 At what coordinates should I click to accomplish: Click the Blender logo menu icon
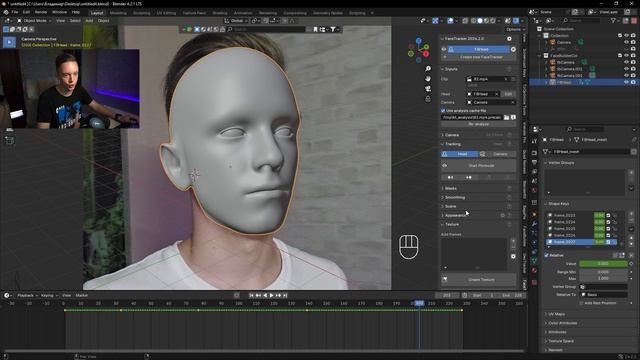pos(6,12)
